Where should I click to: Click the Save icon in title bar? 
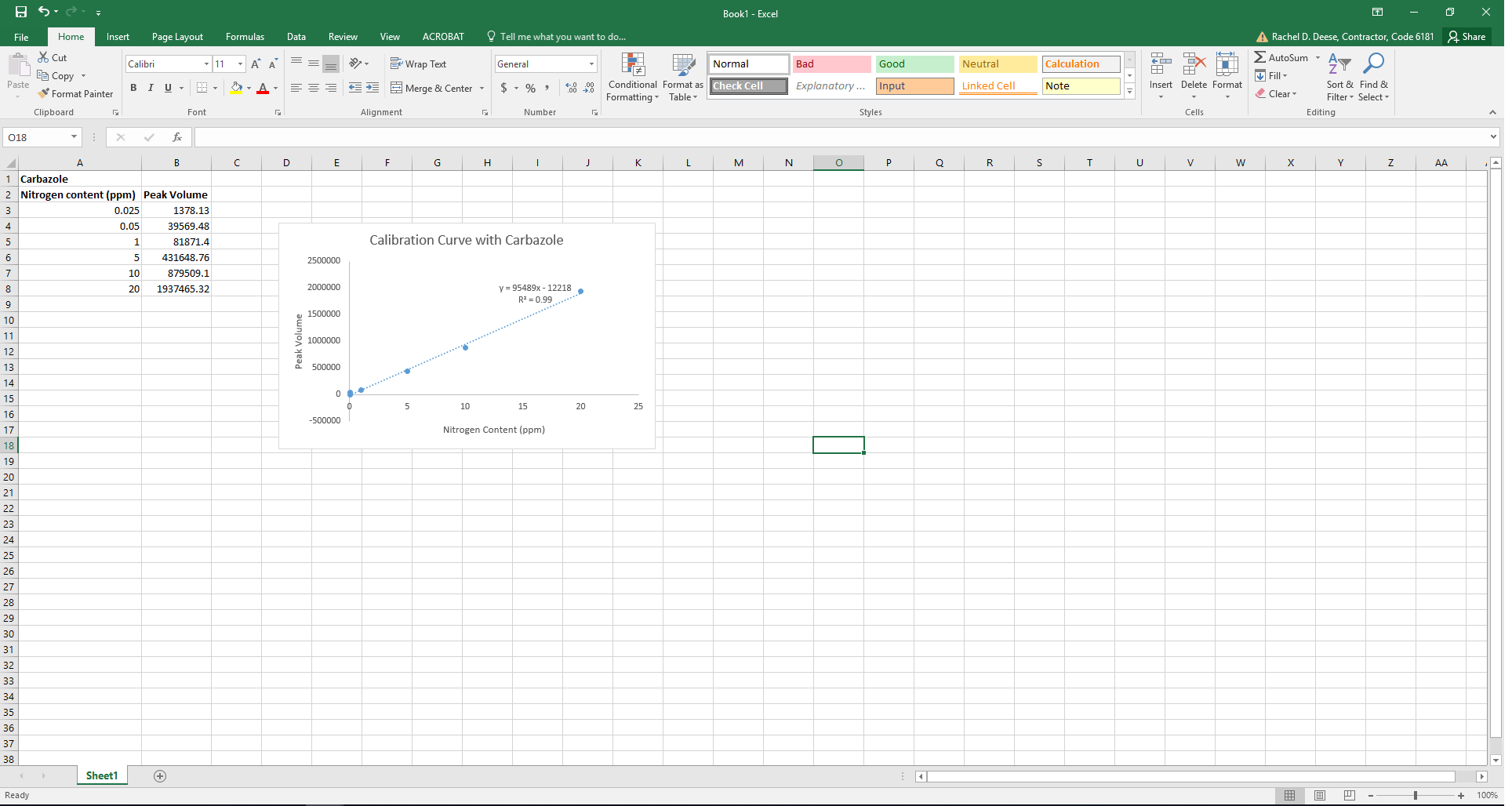21,12
